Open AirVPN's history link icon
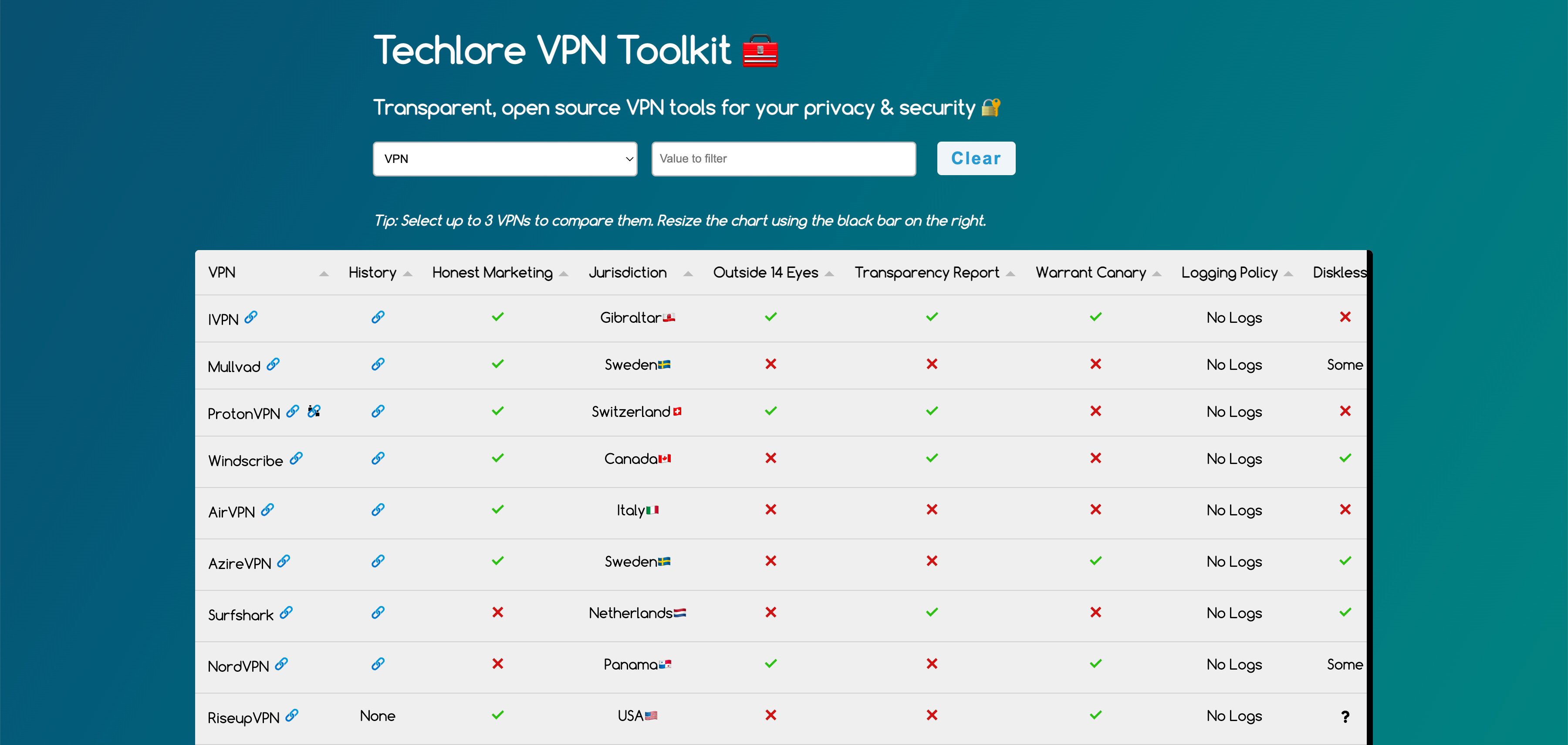Screen dimensions: 1568x745 coord(377,510)
